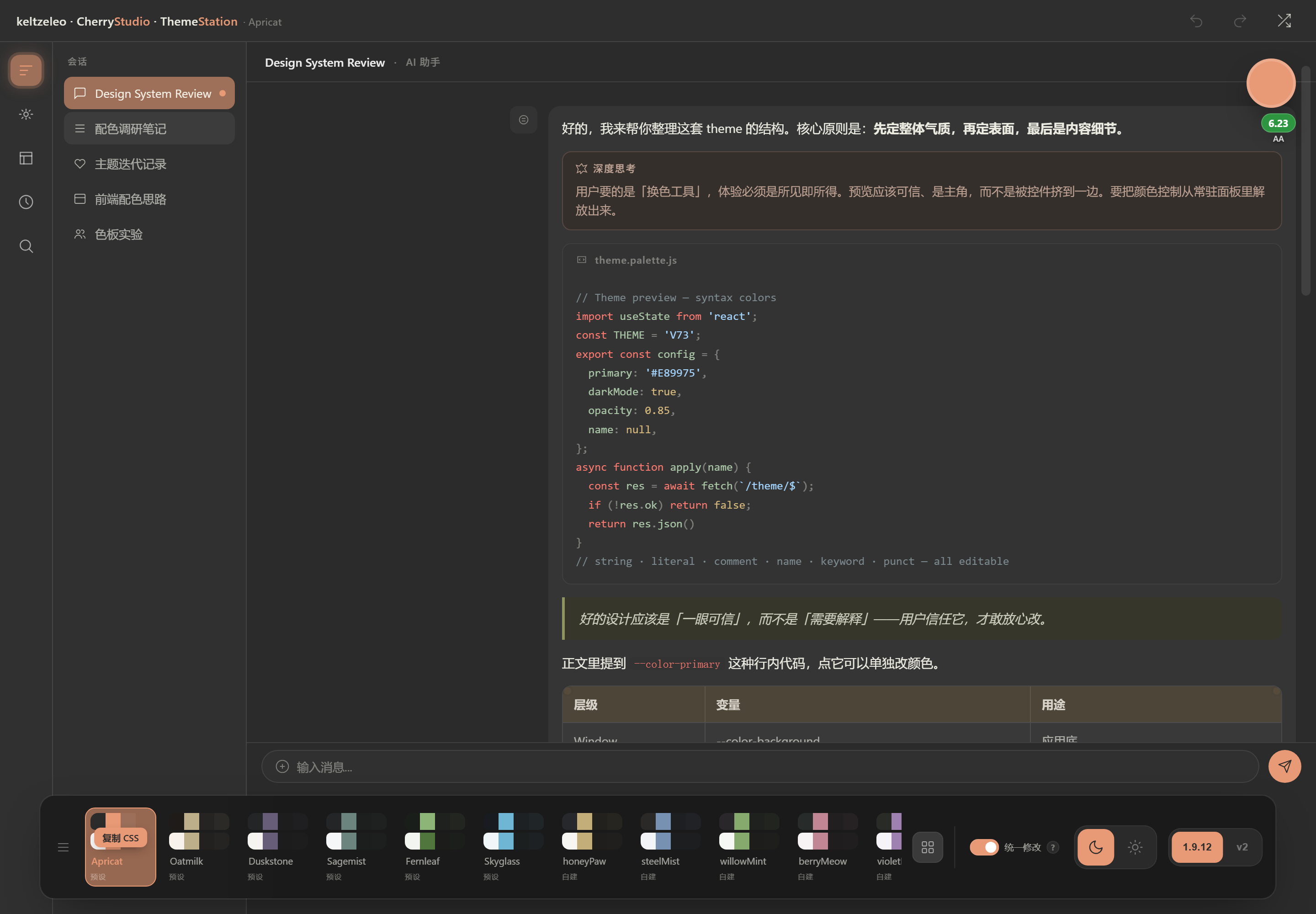The width and height of the screenshot is (1316, 914).
Task: Click the --color-primary inline code
Action: 677,664
